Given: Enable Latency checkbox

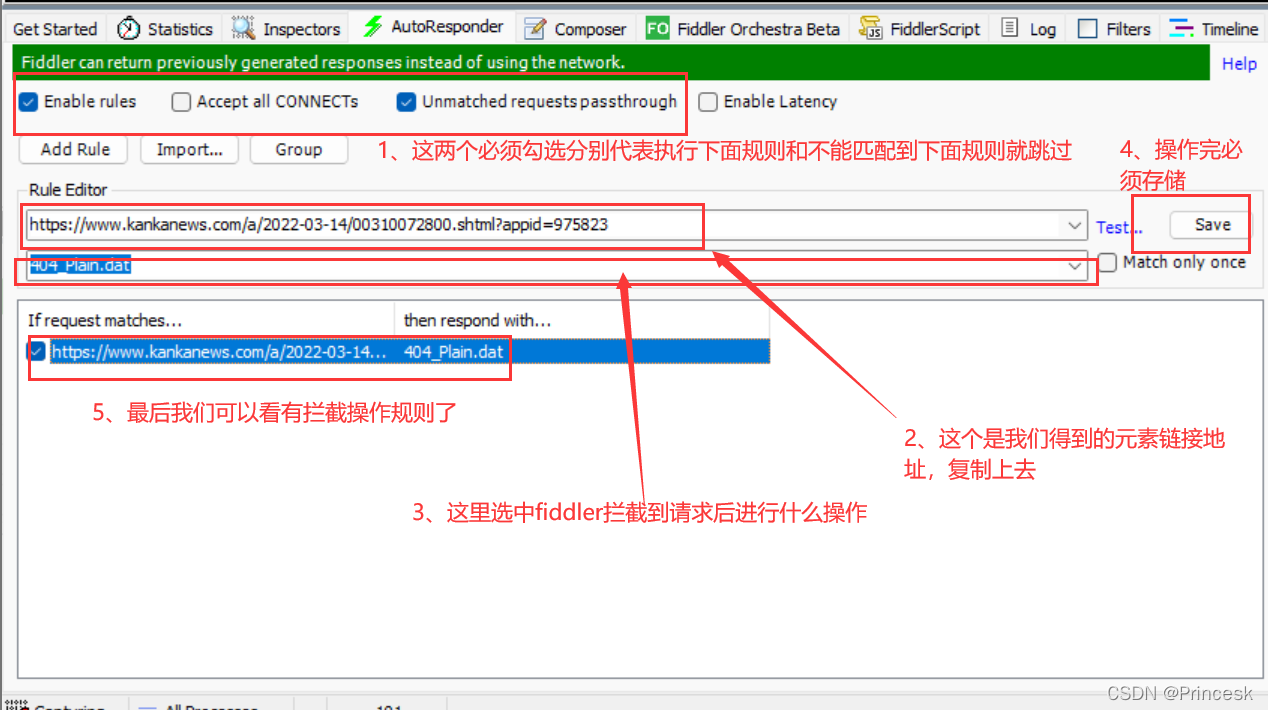Looking at the screenshot, I should pyautogui.click(x=707, y=101).
